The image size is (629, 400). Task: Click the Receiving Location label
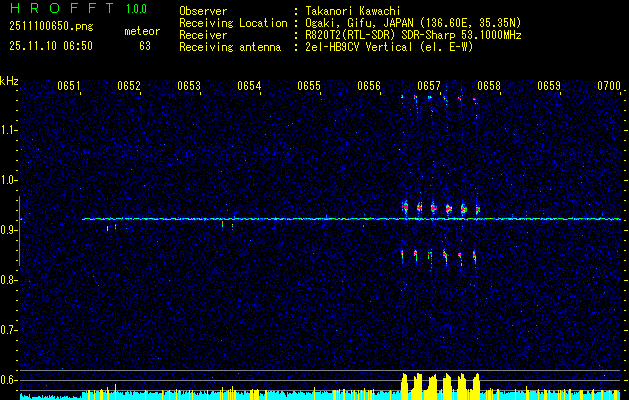[233, 23]
